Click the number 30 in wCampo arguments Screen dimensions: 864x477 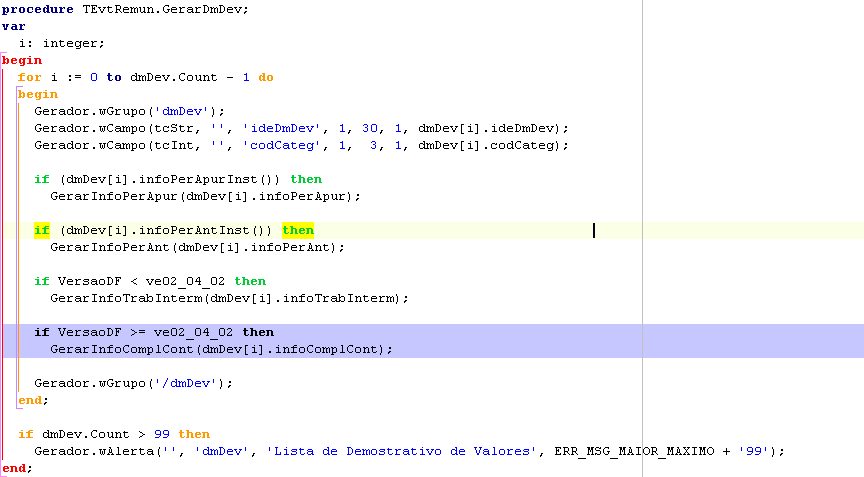(370, 129)
